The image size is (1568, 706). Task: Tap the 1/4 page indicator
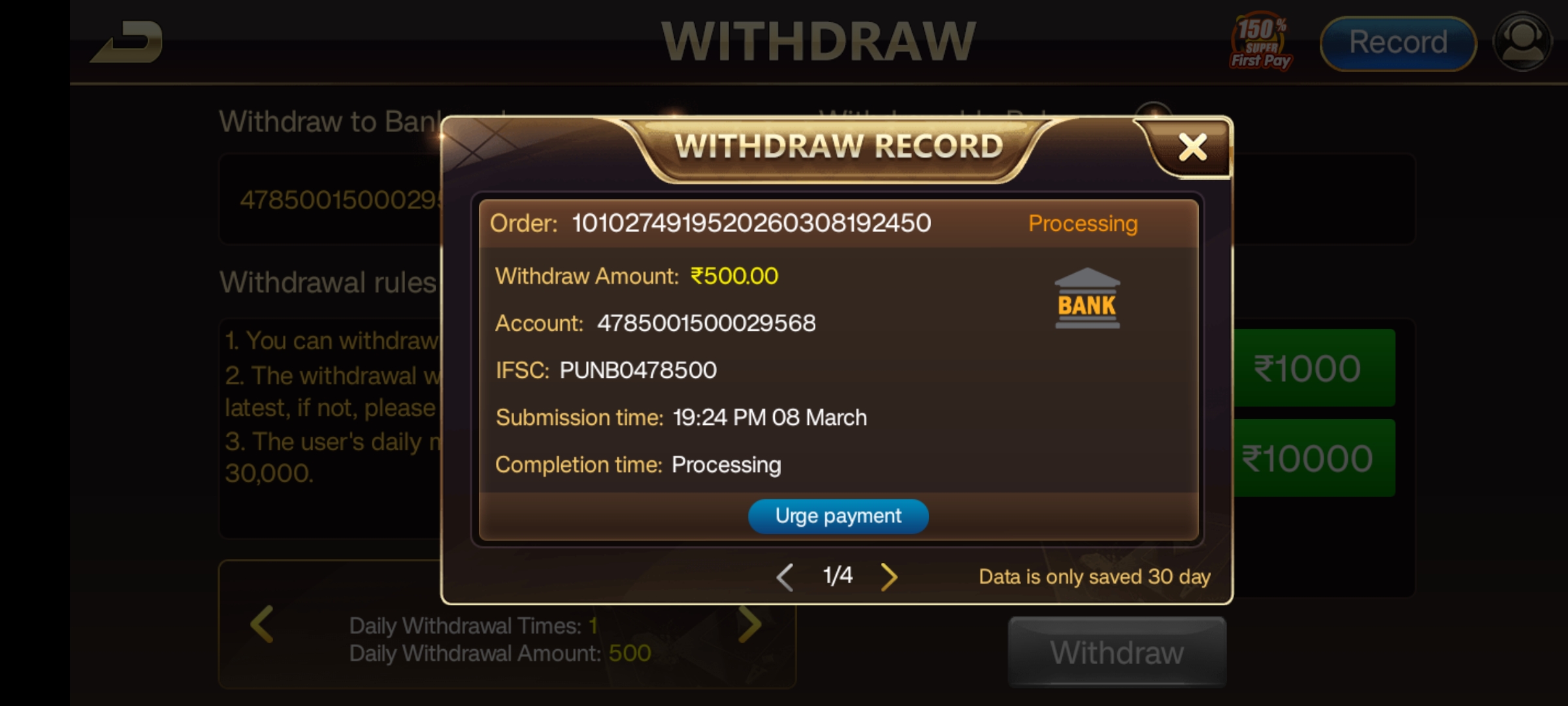click(x=838, y=575)
